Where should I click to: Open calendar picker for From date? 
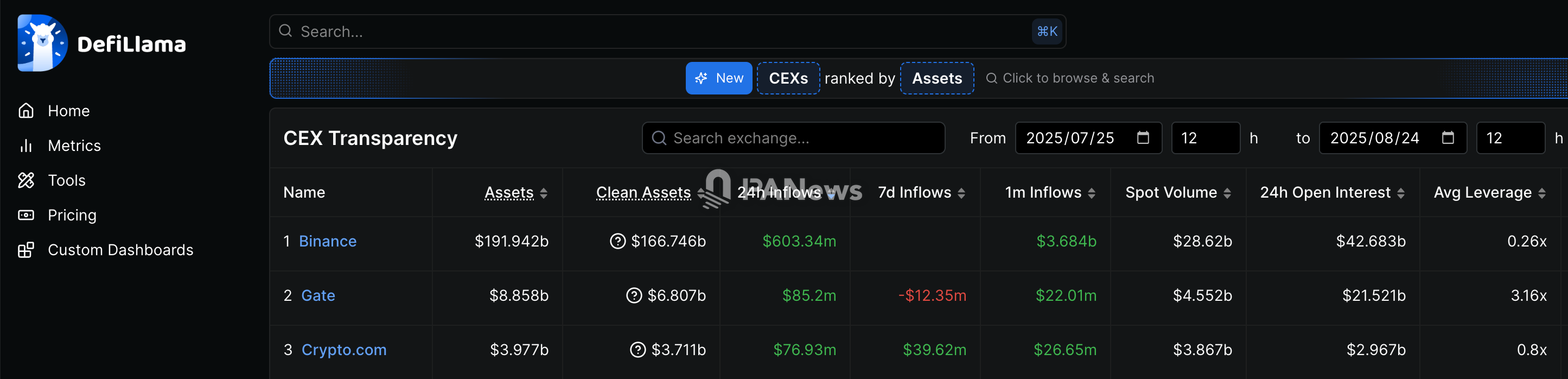(x=1143, y=138)
